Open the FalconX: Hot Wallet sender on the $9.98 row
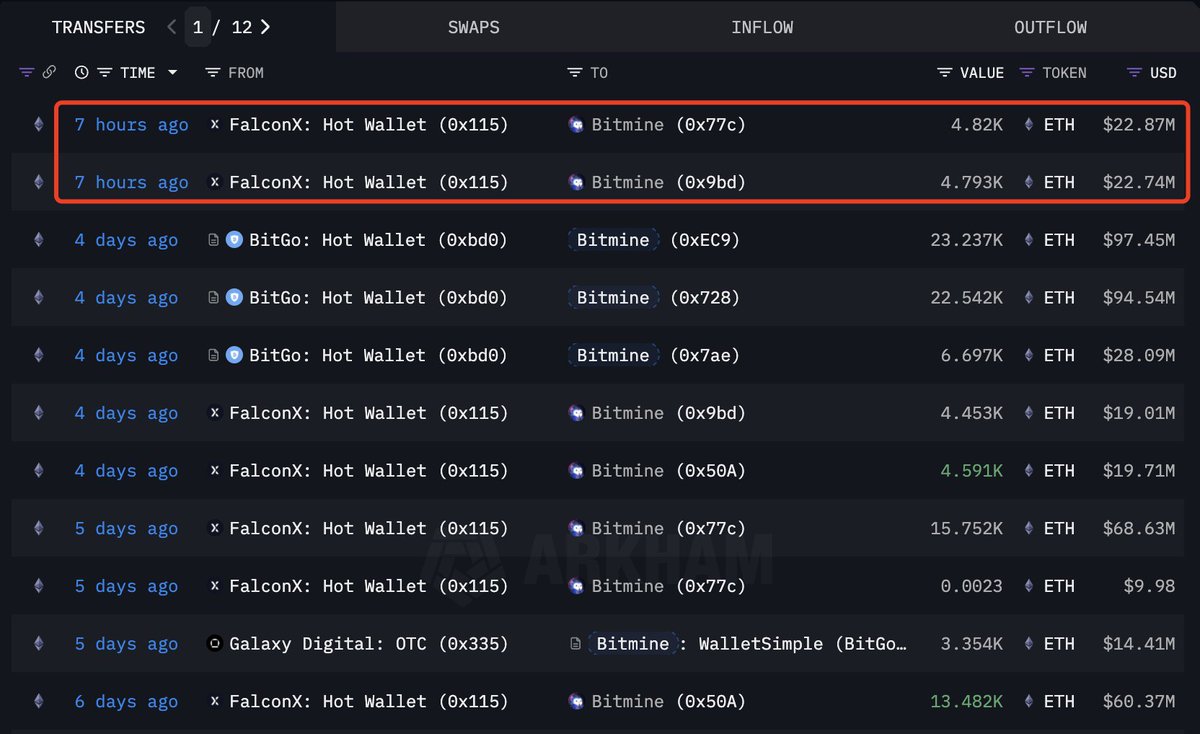This screenshot has height=734, width=1200. 368,586
